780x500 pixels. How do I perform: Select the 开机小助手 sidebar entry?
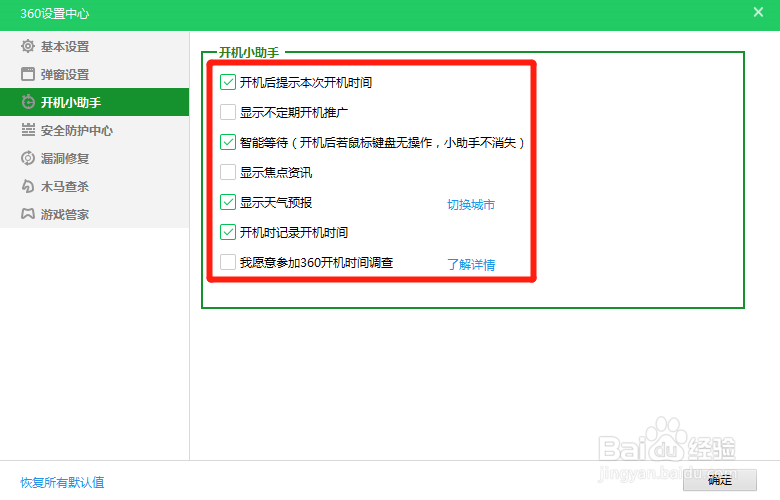click(x=95, y=102)
